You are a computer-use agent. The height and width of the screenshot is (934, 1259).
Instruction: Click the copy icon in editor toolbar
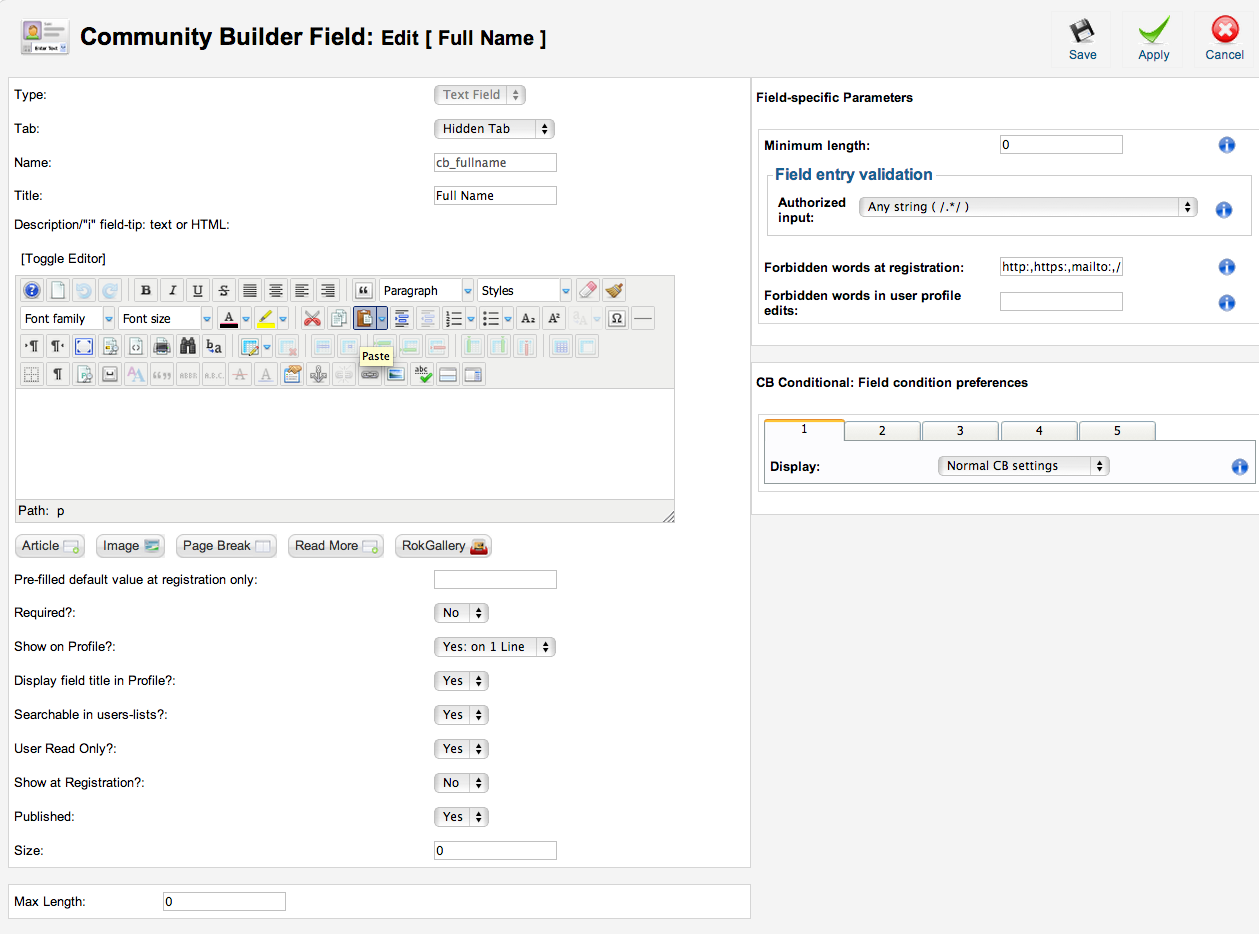(338, 318)
